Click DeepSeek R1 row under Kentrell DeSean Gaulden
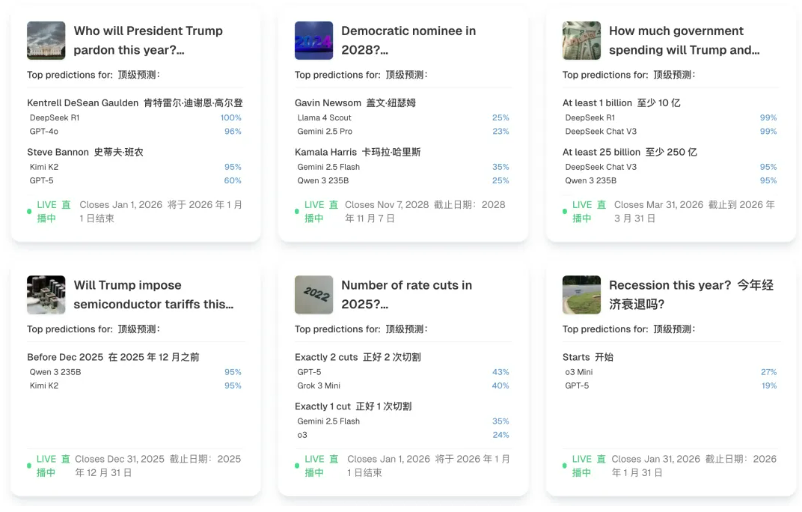The height and width of the screenshot is (512, 802). 136,118
